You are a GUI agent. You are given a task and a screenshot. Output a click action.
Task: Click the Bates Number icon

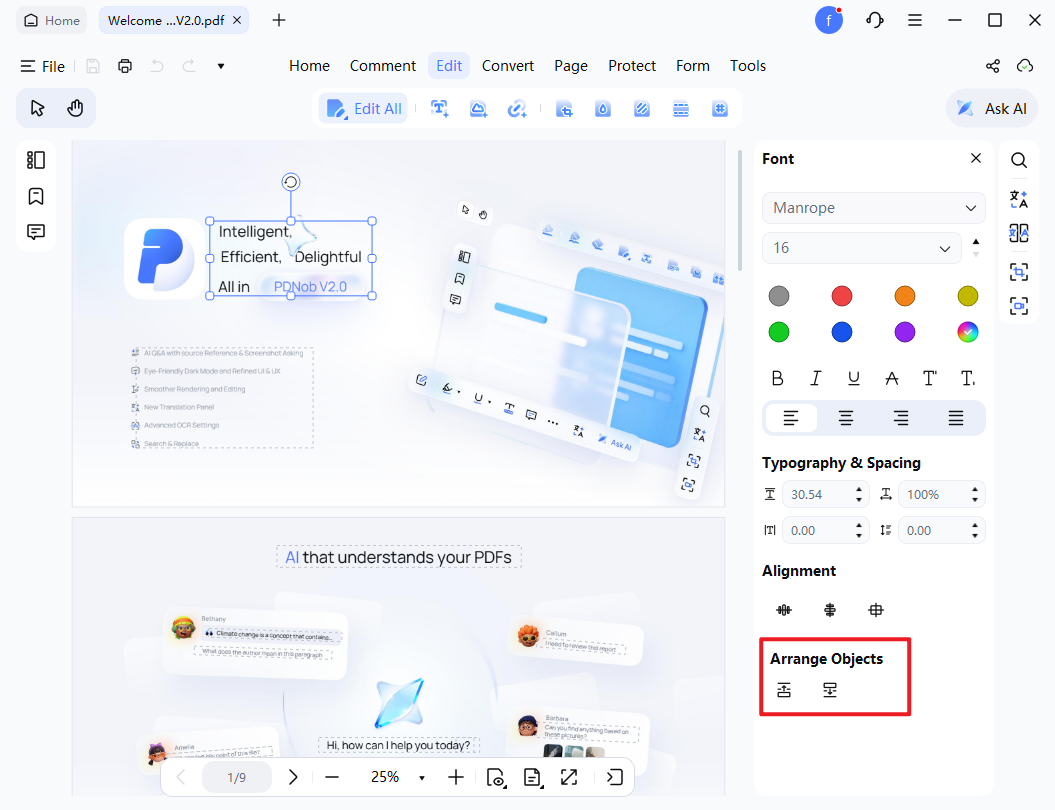pyautogui.click(x=720, y=108)
